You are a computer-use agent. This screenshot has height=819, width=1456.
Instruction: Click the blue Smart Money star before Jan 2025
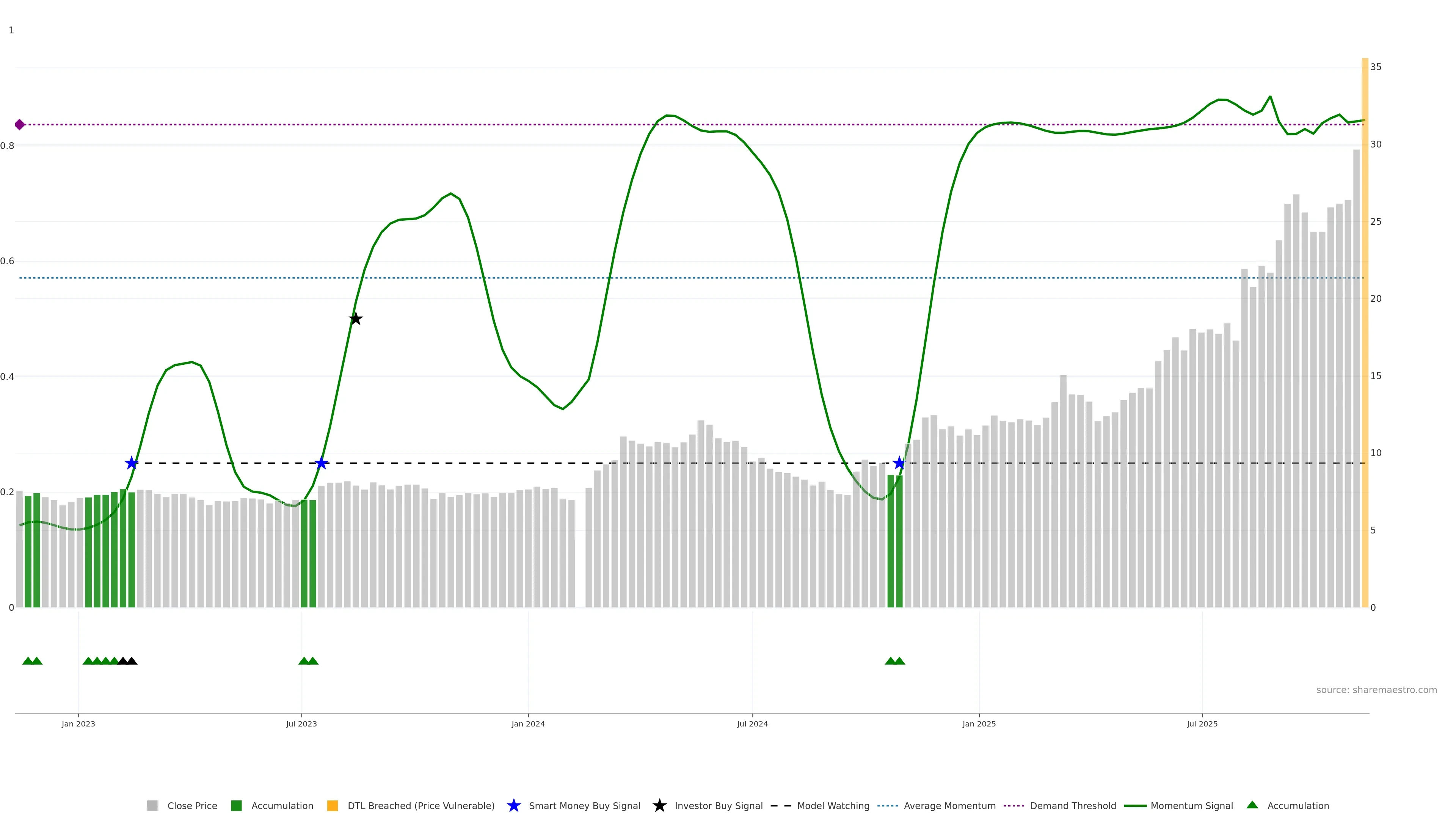pos(899,463)
